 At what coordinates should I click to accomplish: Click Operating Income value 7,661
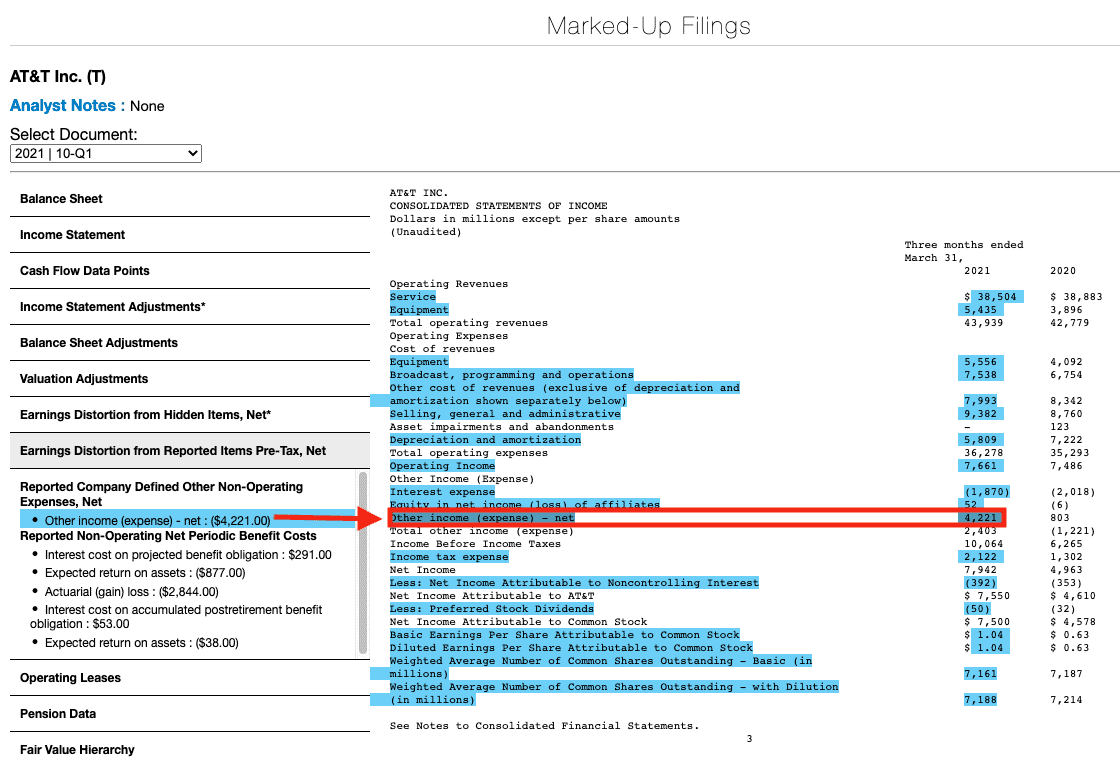[980, 465]
